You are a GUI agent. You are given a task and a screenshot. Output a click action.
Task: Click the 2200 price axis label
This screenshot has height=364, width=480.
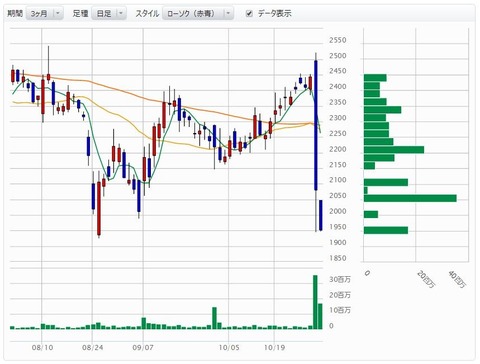(338, 149)
